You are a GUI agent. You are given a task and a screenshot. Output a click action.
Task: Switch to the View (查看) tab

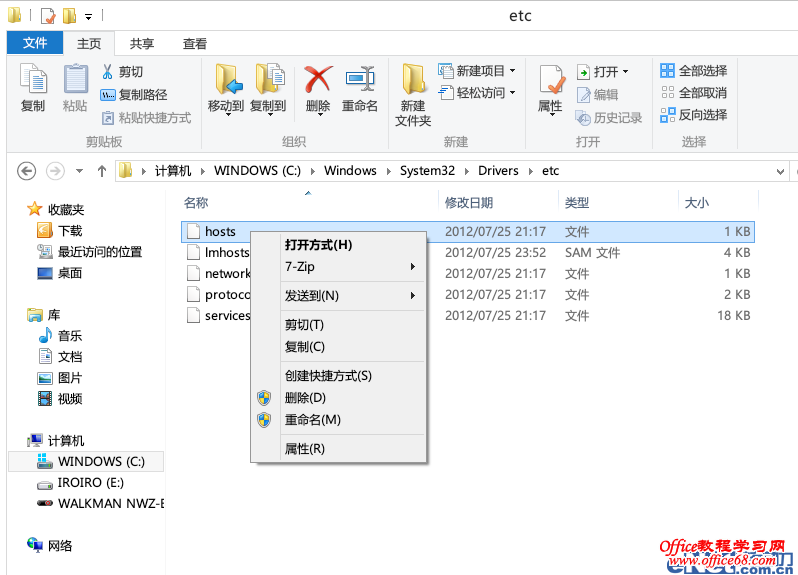(195, 43)
